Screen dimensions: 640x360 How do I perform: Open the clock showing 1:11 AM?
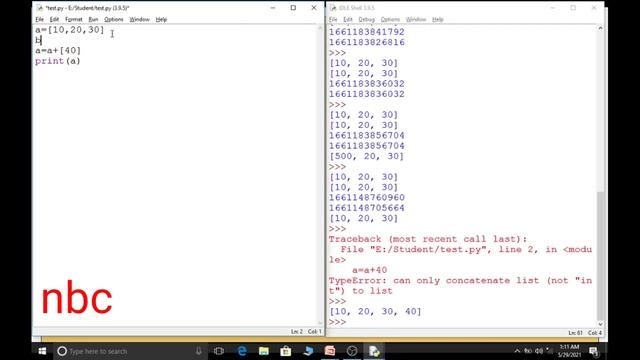tap(569, 351)
